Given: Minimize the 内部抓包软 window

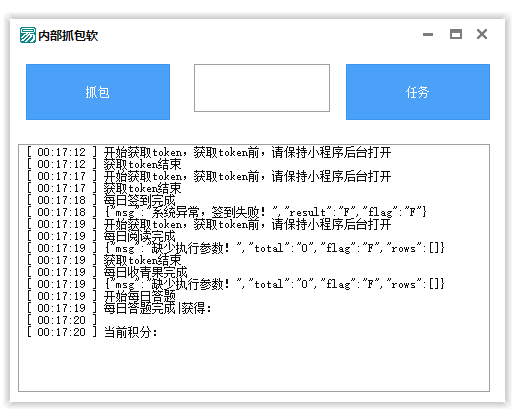Looking at the screenshot, I should click(x=428, y=34).
